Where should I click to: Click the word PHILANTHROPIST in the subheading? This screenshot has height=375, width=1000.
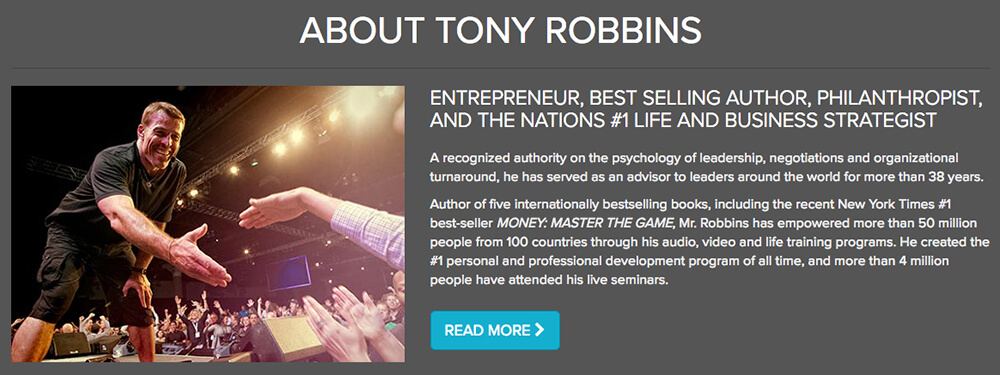[898, 98]
